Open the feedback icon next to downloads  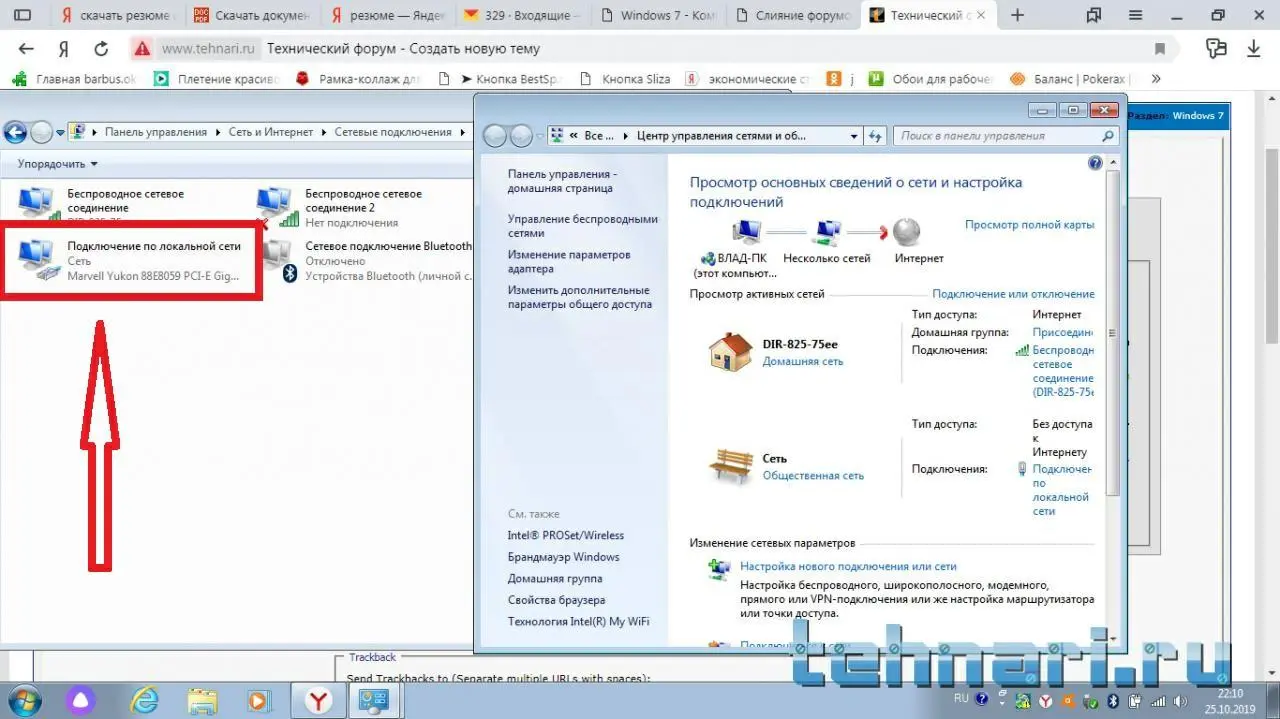coord(1216,48)
